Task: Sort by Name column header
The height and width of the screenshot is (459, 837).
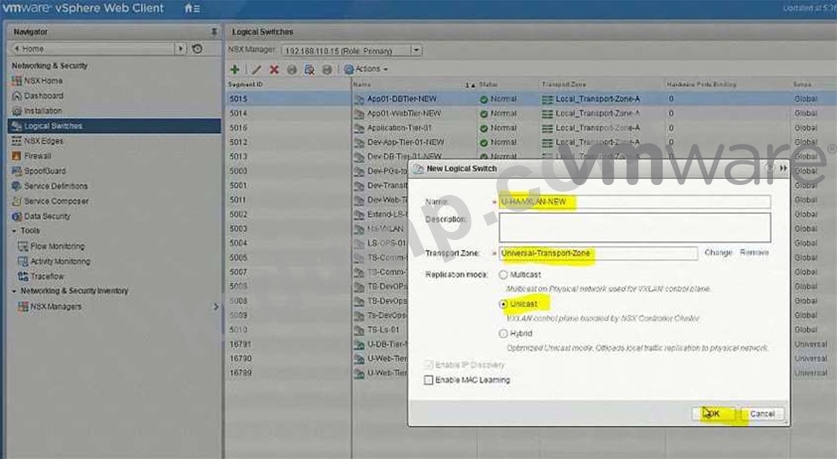Action: coord(361,84)
